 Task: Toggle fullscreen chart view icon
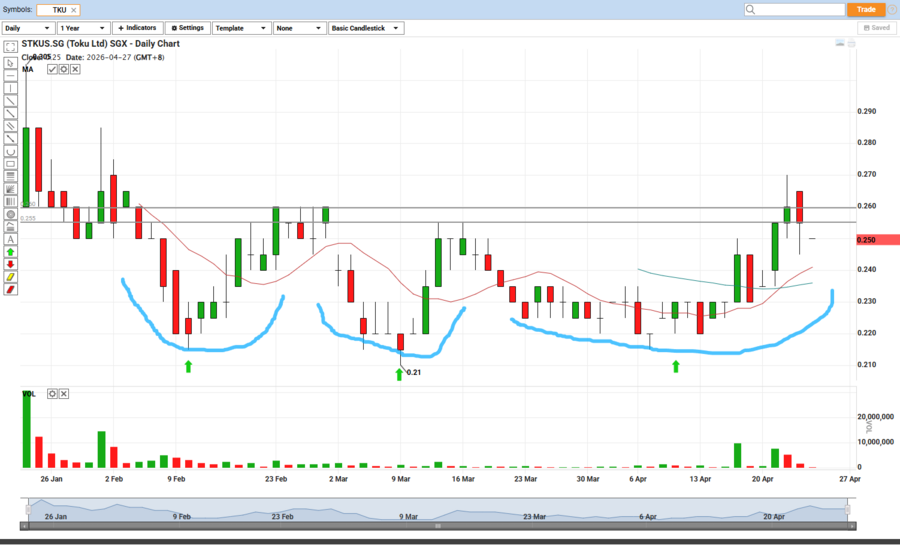point(10,47)
